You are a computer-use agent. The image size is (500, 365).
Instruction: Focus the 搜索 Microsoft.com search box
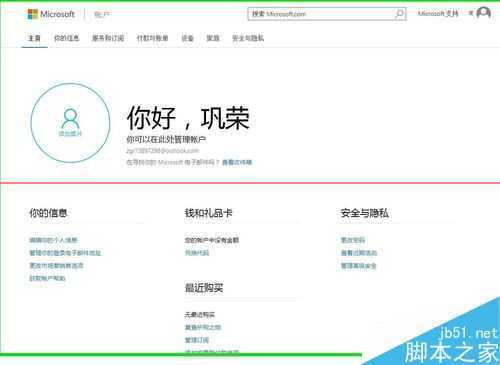click(327, 14)
